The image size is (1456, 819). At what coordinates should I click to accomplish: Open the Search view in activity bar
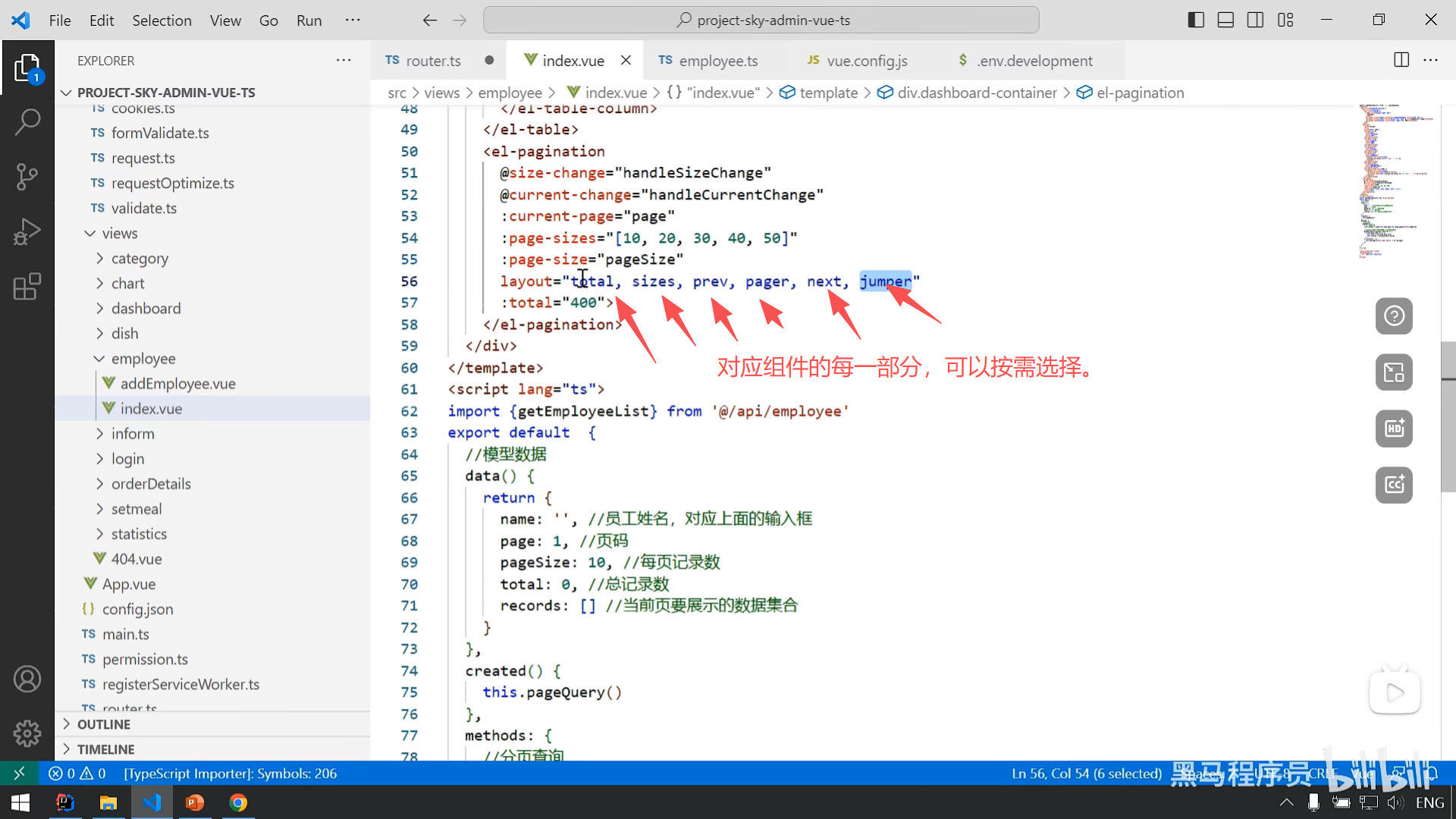click(27, 121)
